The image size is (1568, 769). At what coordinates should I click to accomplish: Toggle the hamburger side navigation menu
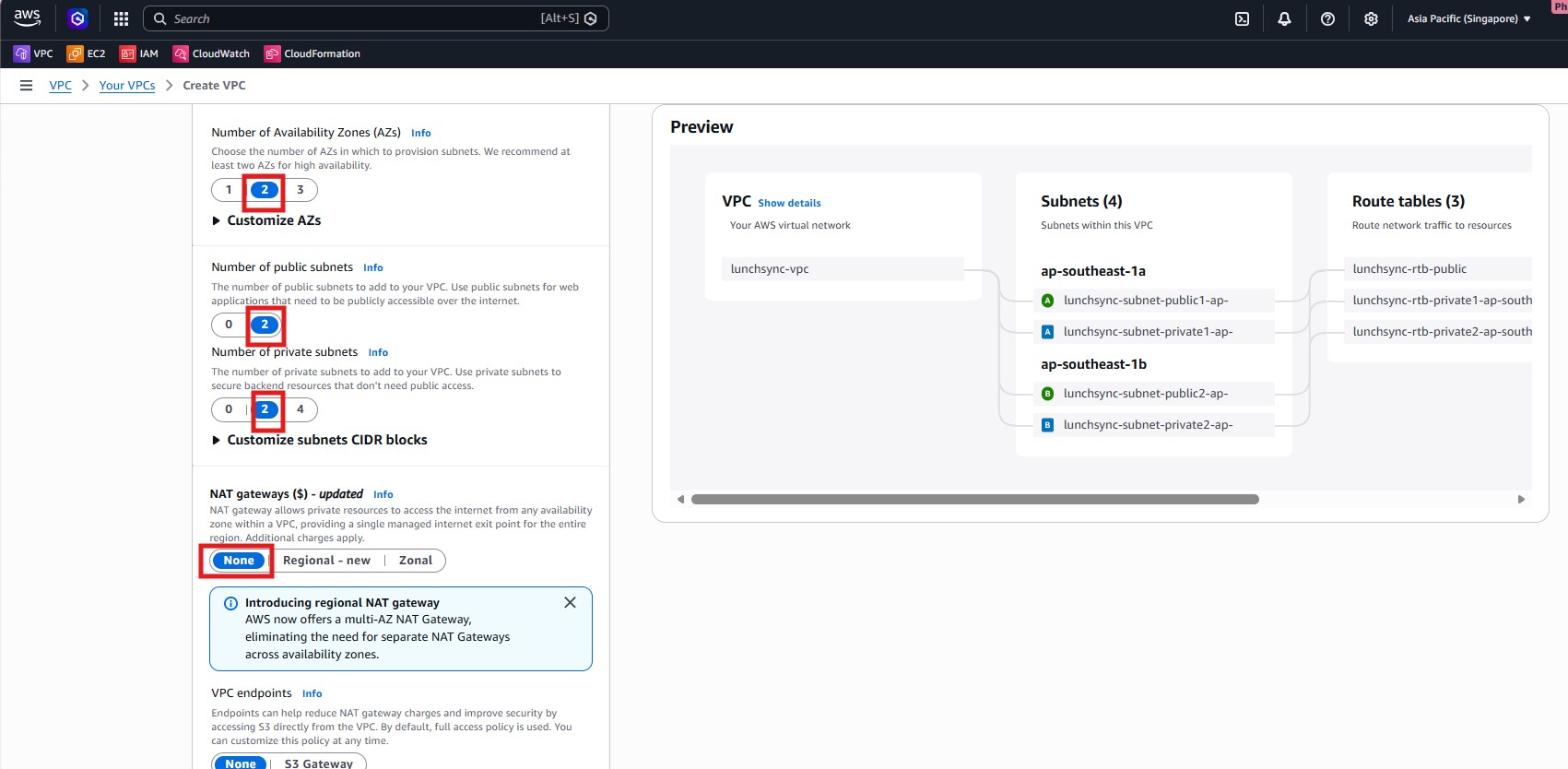tap(26, 86)
